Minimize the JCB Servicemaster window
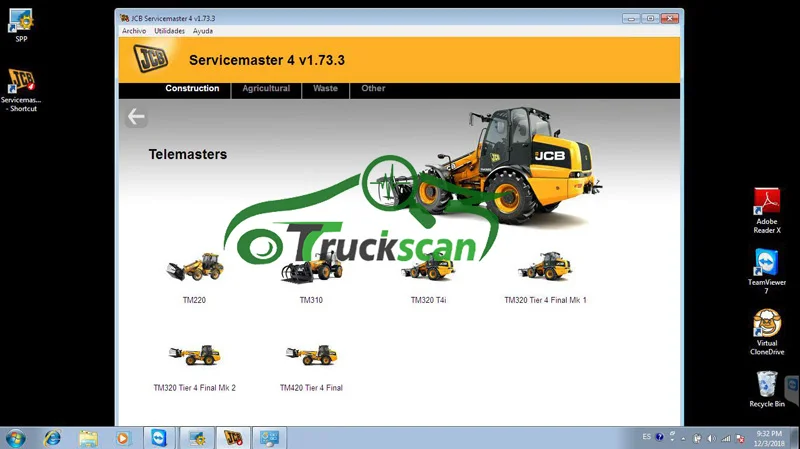This screenshot has height=449, width=800. click(x=631, y=18)
